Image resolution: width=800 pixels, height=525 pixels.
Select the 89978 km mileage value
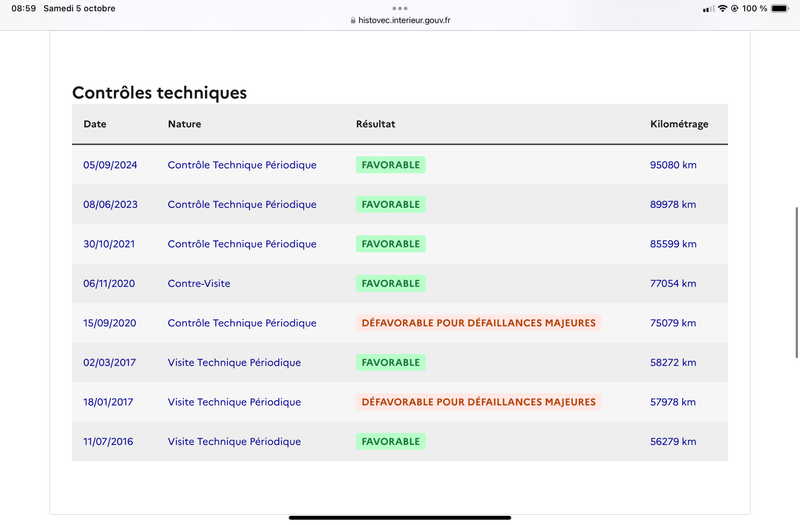pyautogui.click(x=673, y=205)
